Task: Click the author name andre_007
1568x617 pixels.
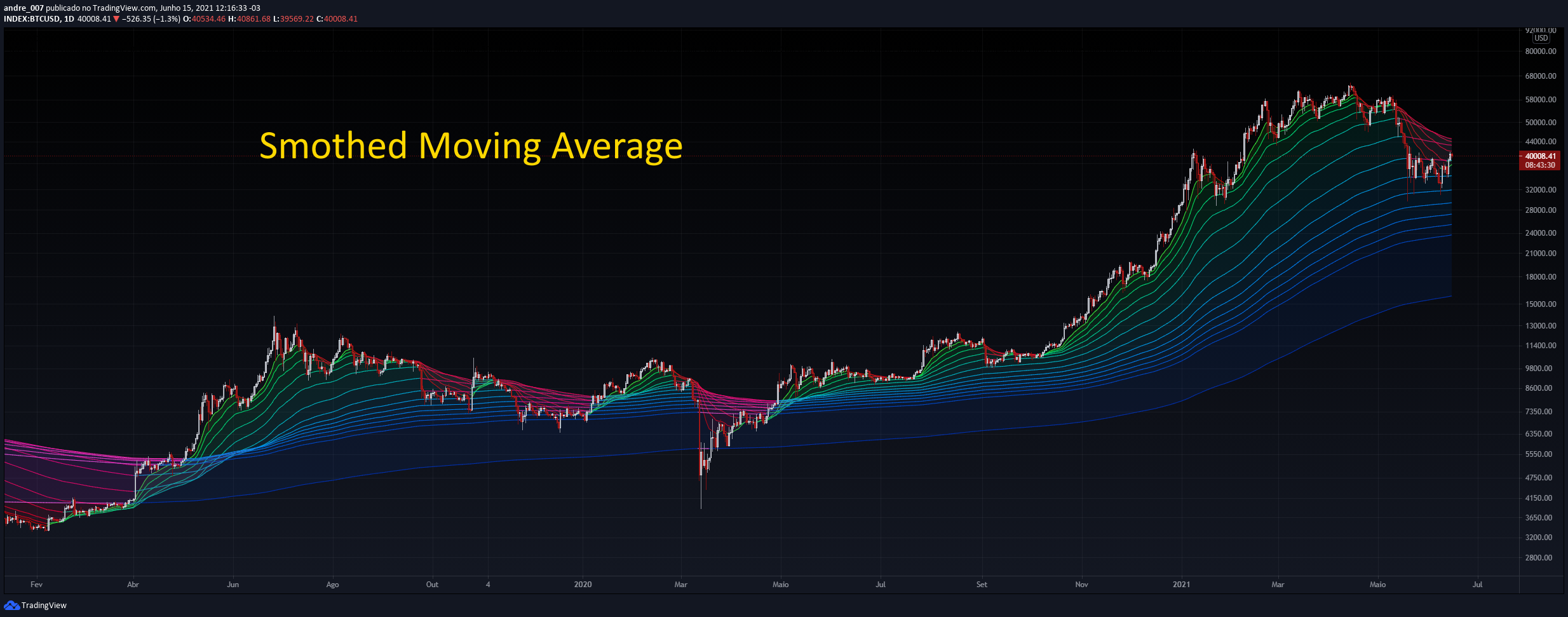Action: (x=24, y=8)
